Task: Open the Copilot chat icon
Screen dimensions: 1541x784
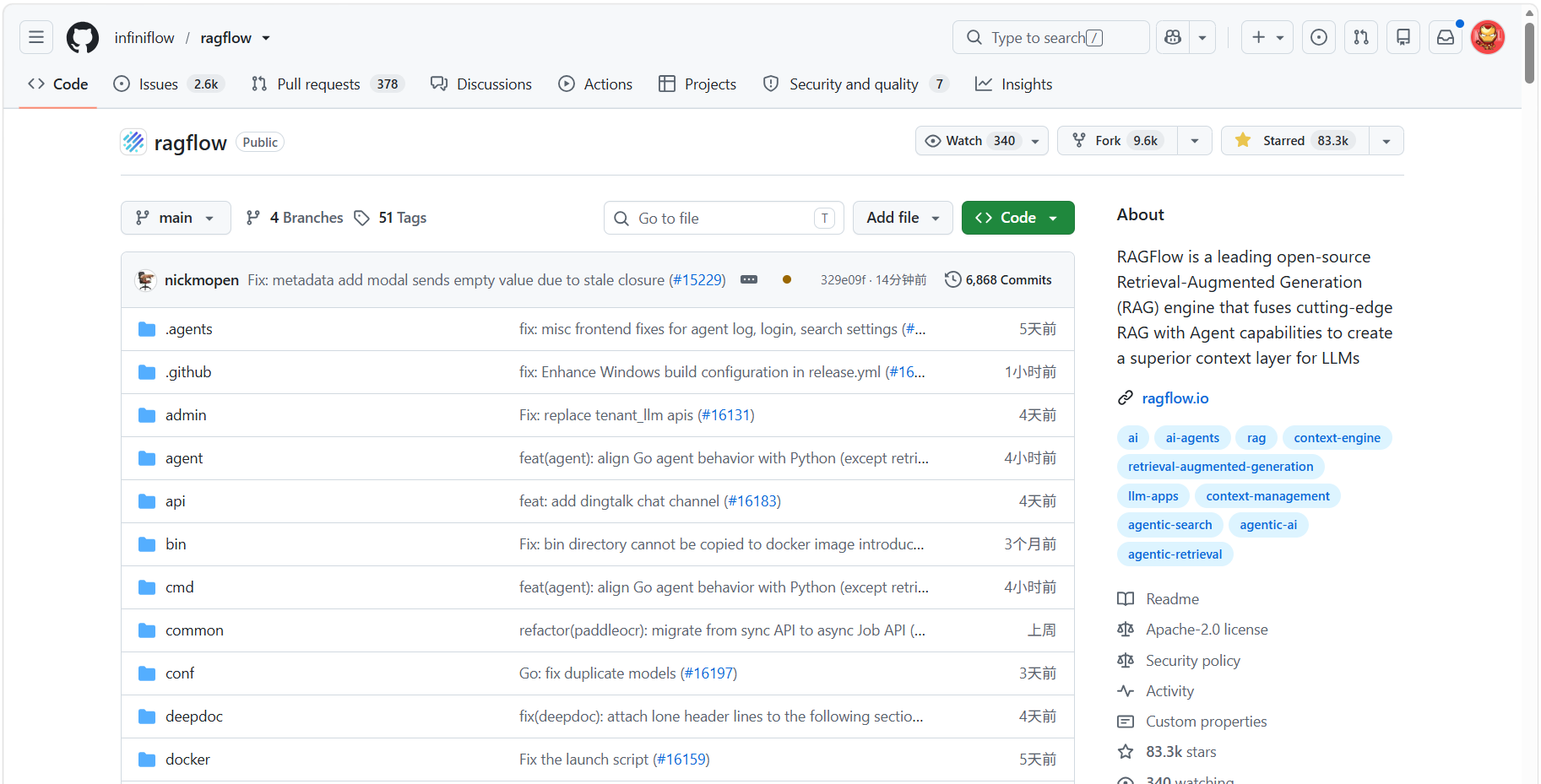Action: [1173, 37]
